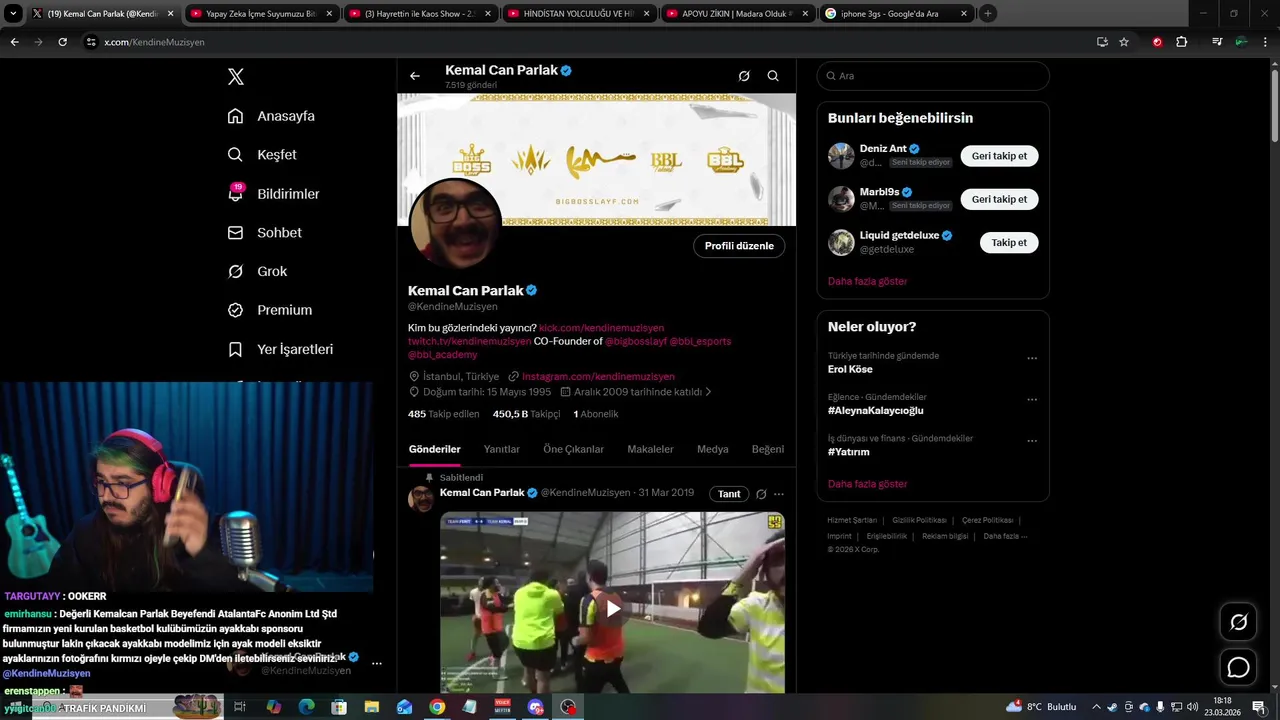This screenshot has height=720, width=1280.
Task: Switch to the iphone 3gs Google tab
Action: pyautogui.click(x=897, y=14)
